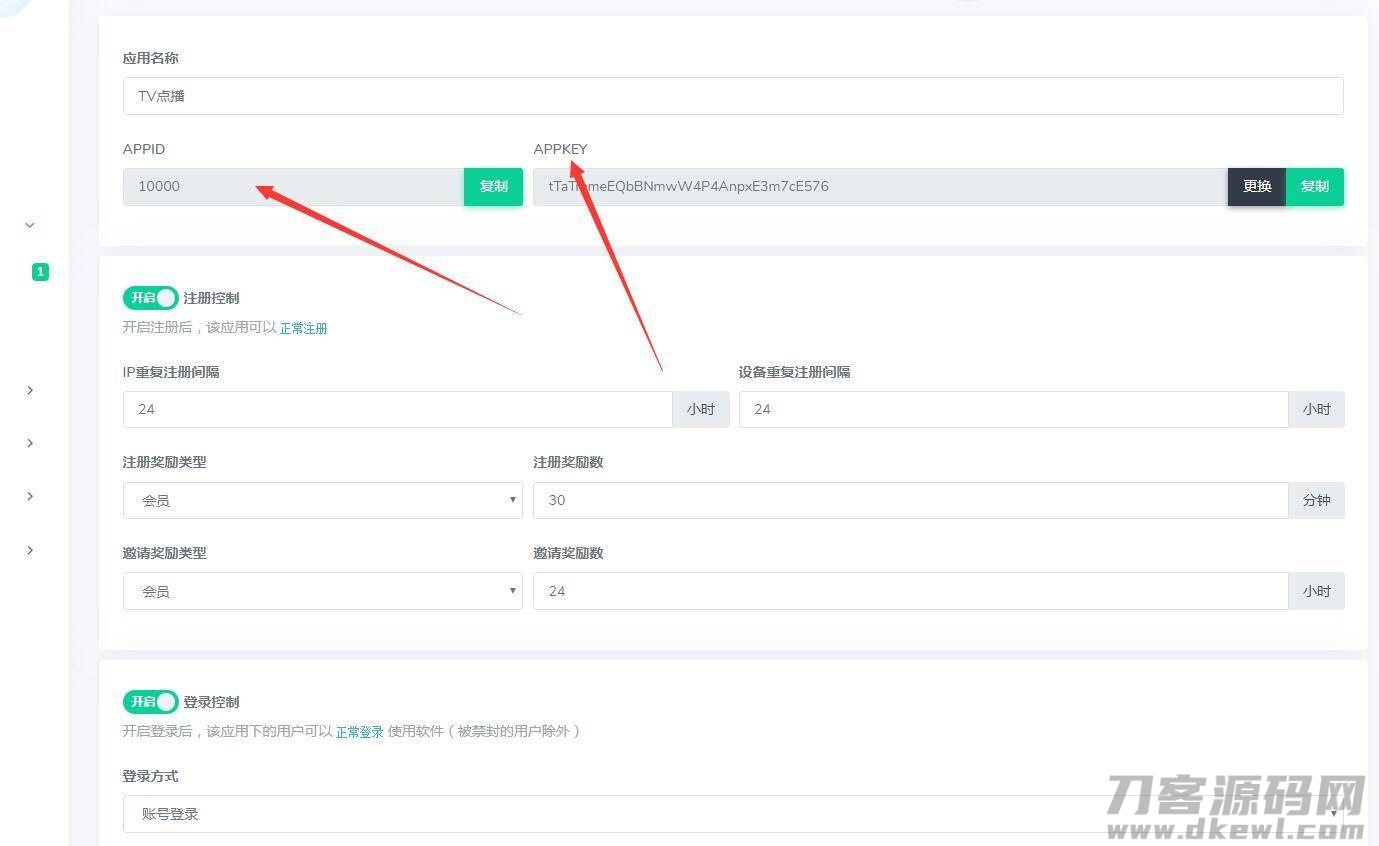Expand the first right-chevron sidebar item
Viewport: 1379px width, 846px height.
tap(30, 390)
